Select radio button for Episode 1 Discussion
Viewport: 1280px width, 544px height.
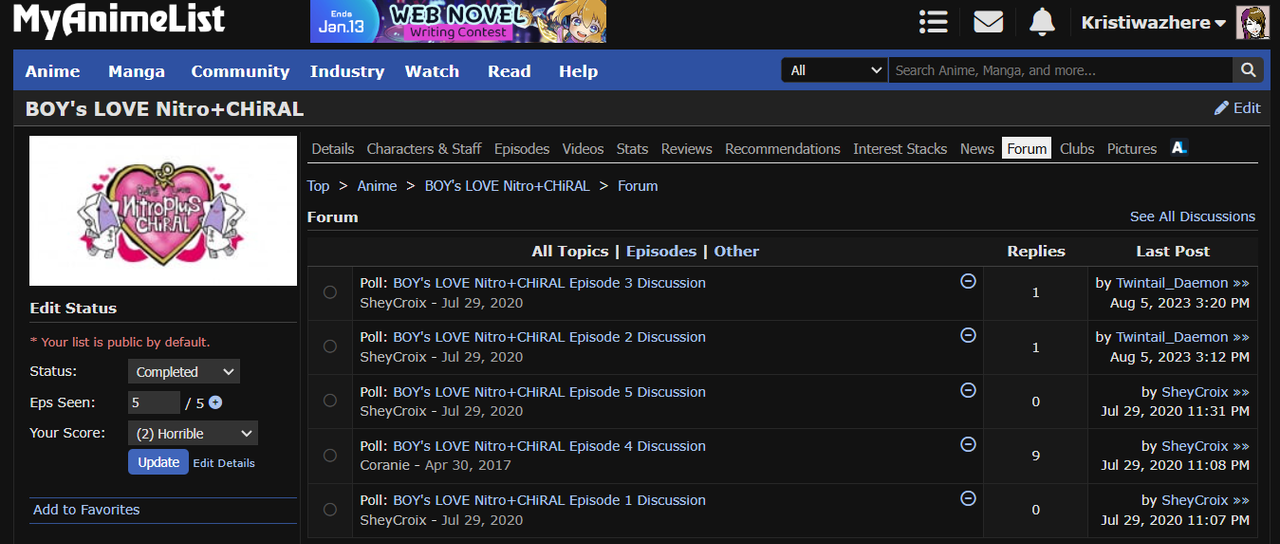[330, 509]
